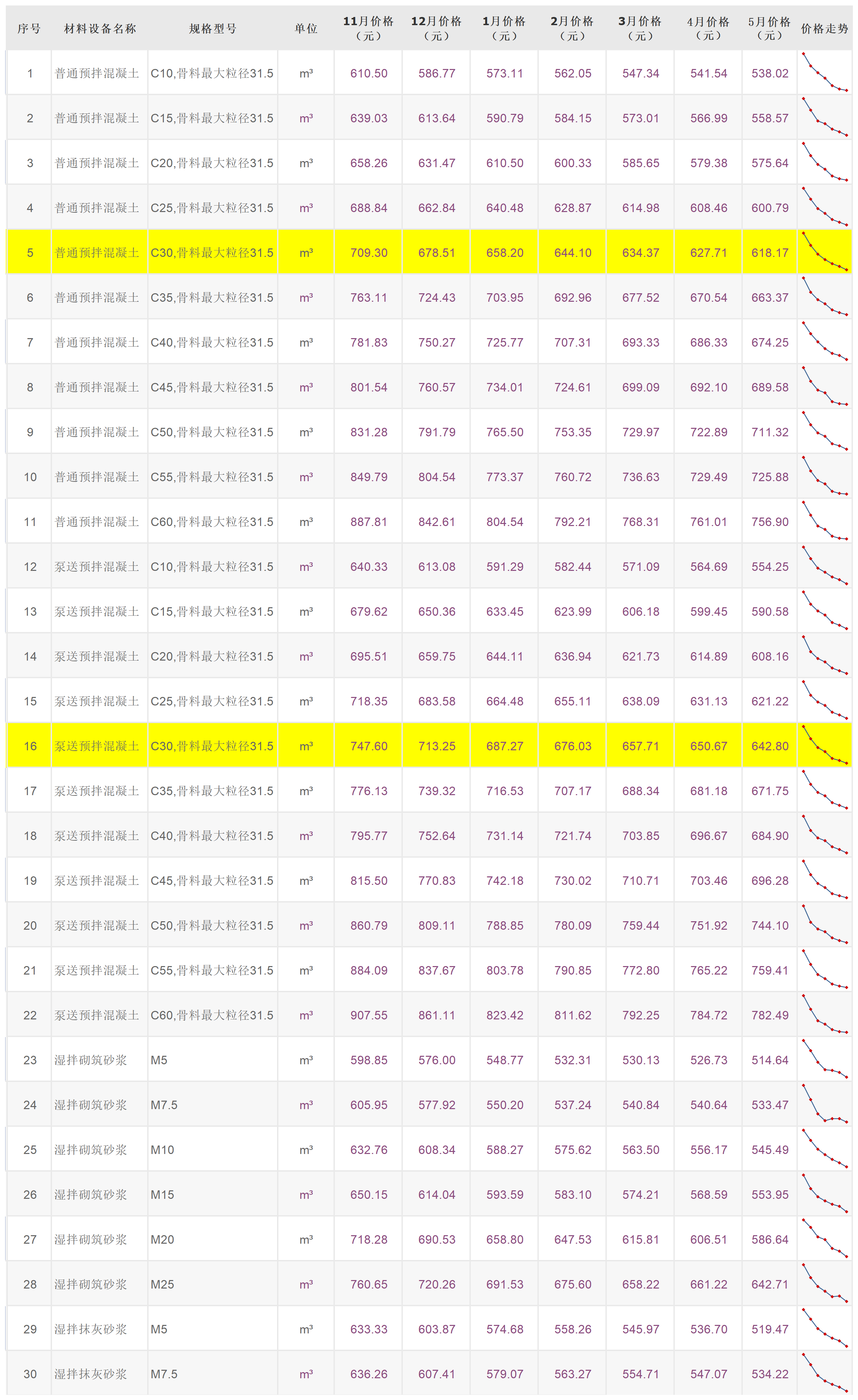Click the 单位 column header
This screenshot has height=1400, width=858.
[306, 29]
